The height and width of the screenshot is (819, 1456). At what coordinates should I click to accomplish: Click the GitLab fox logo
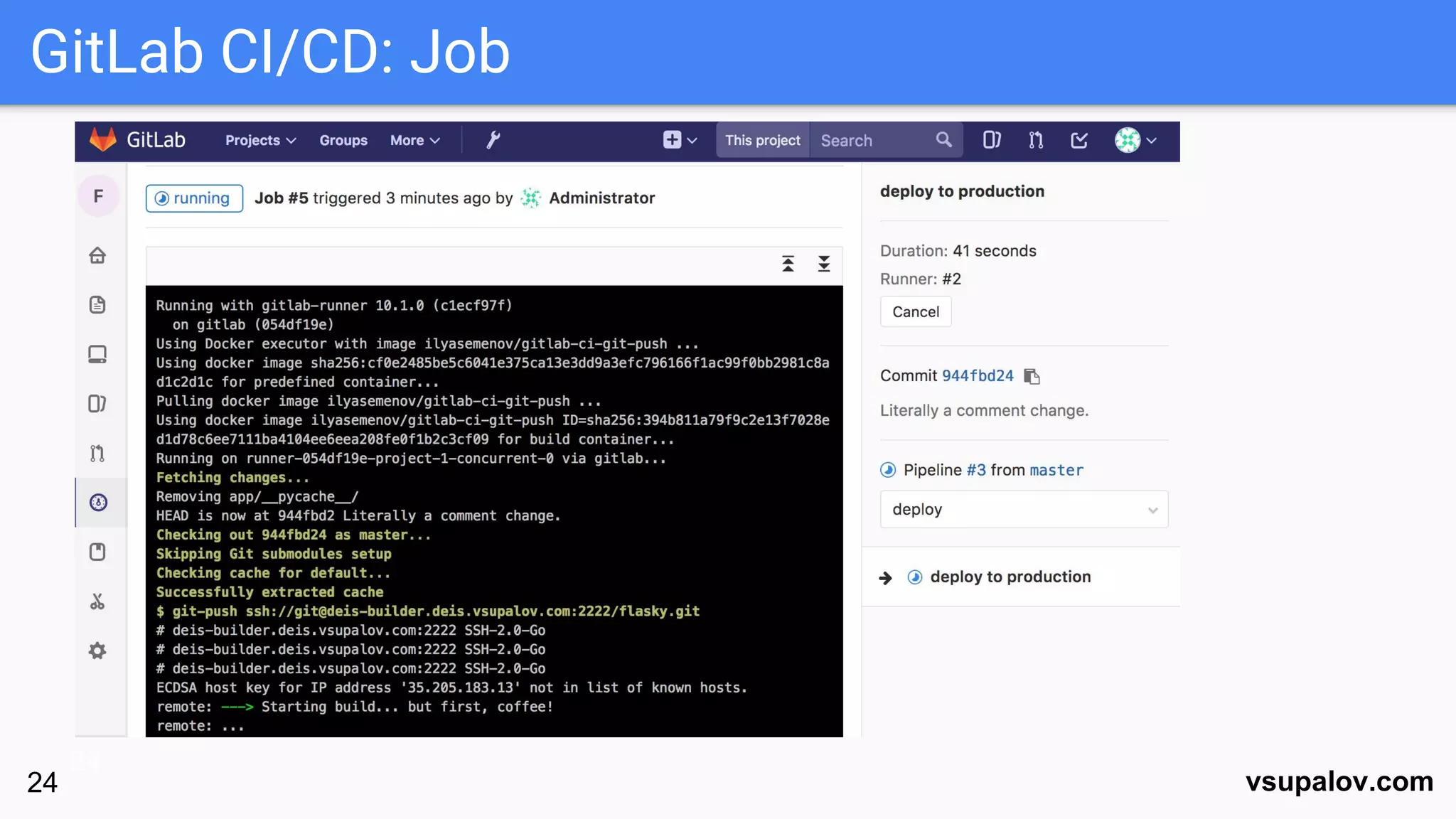(103, 140)
